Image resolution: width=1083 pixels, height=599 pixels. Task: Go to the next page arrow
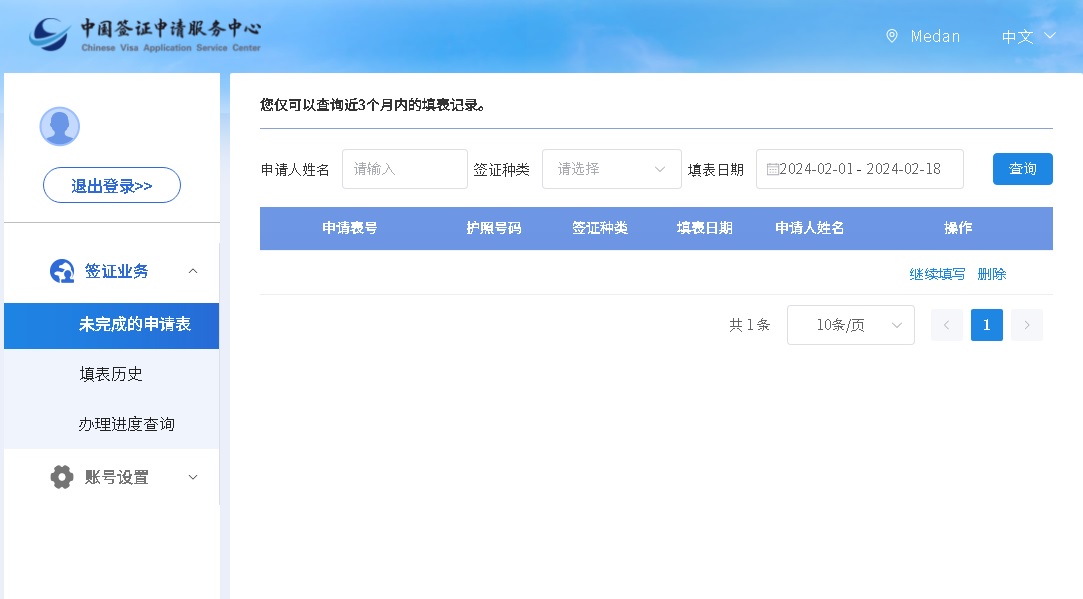pos(1026,325)
